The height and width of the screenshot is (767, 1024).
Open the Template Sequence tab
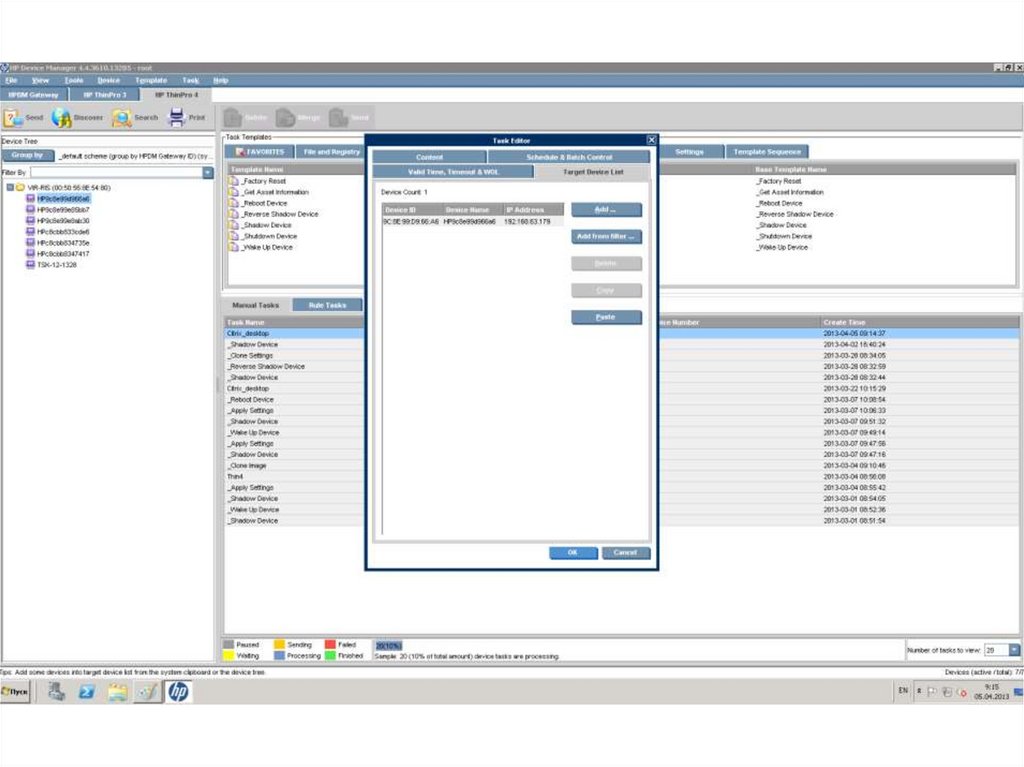767,152
